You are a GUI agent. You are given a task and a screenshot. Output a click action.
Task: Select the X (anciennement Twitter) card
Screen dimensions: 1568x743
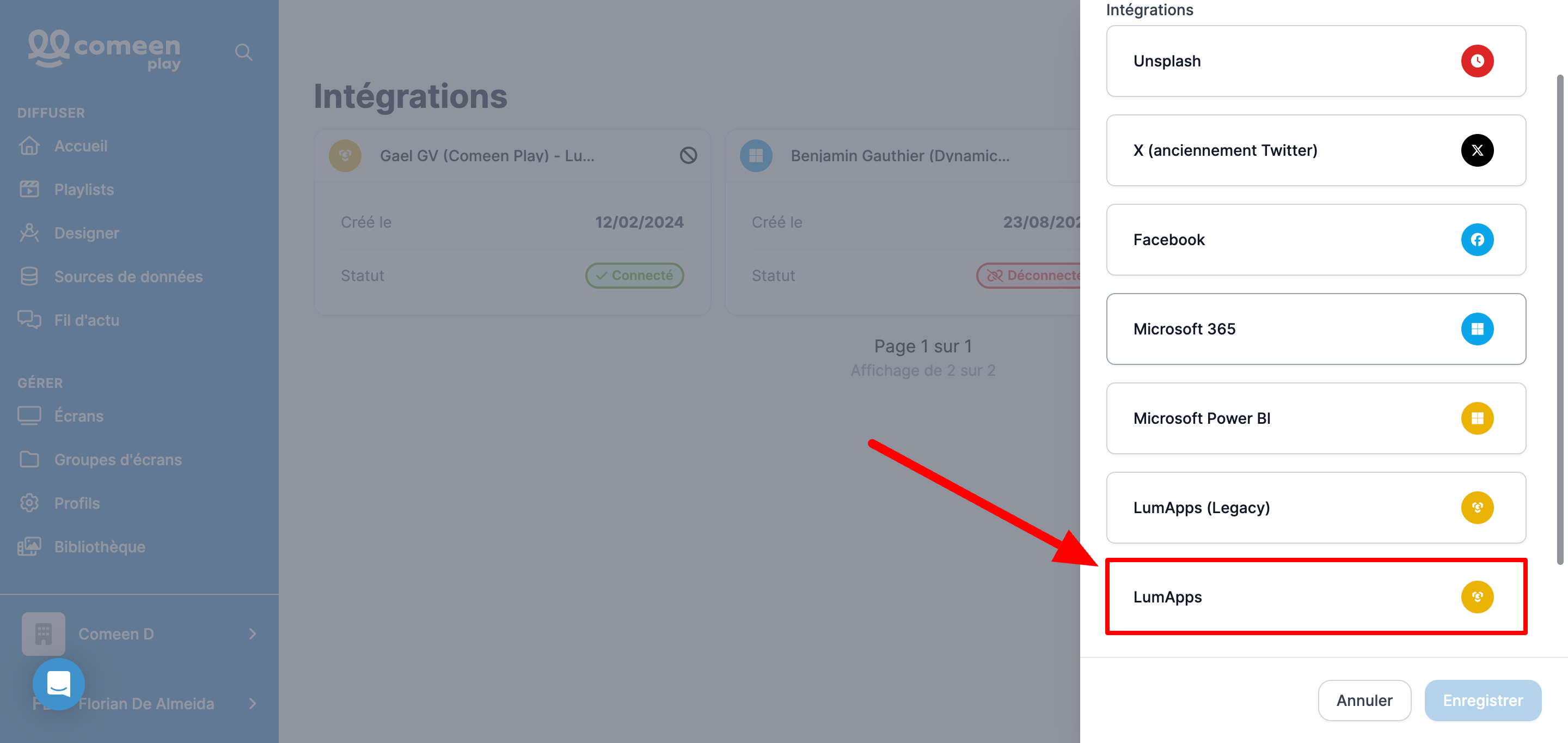tap(1315, 150)
